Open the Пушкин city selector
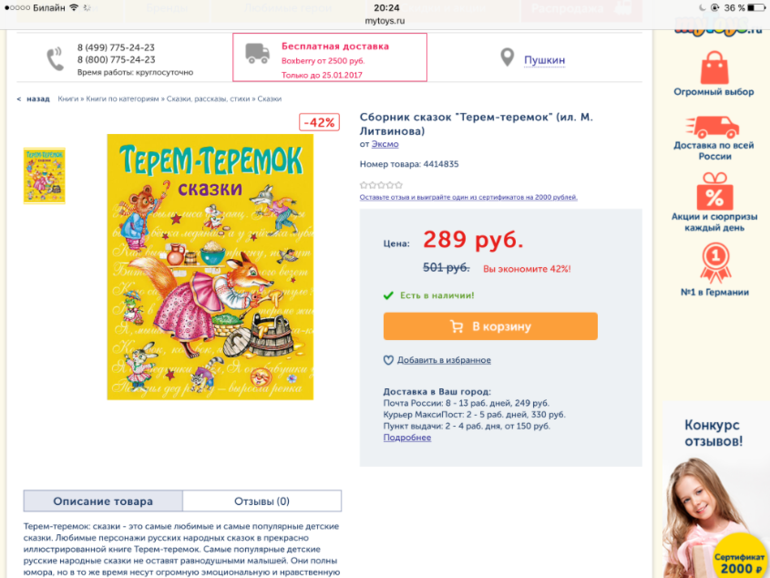Screen dimensions: 770x578 point(544,60)
